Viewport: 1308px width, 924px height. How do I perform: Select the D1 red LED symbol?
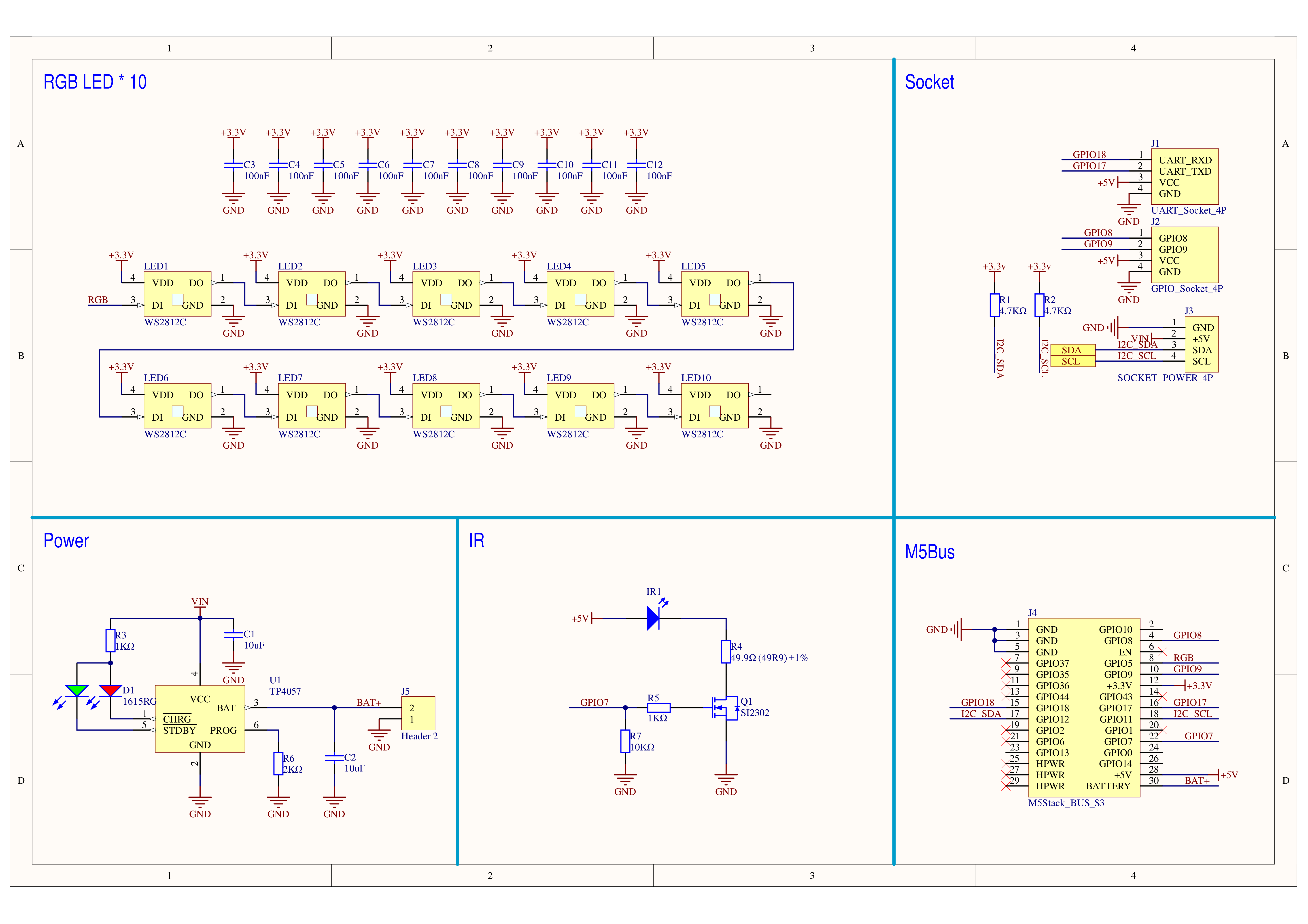pos(110,691)
